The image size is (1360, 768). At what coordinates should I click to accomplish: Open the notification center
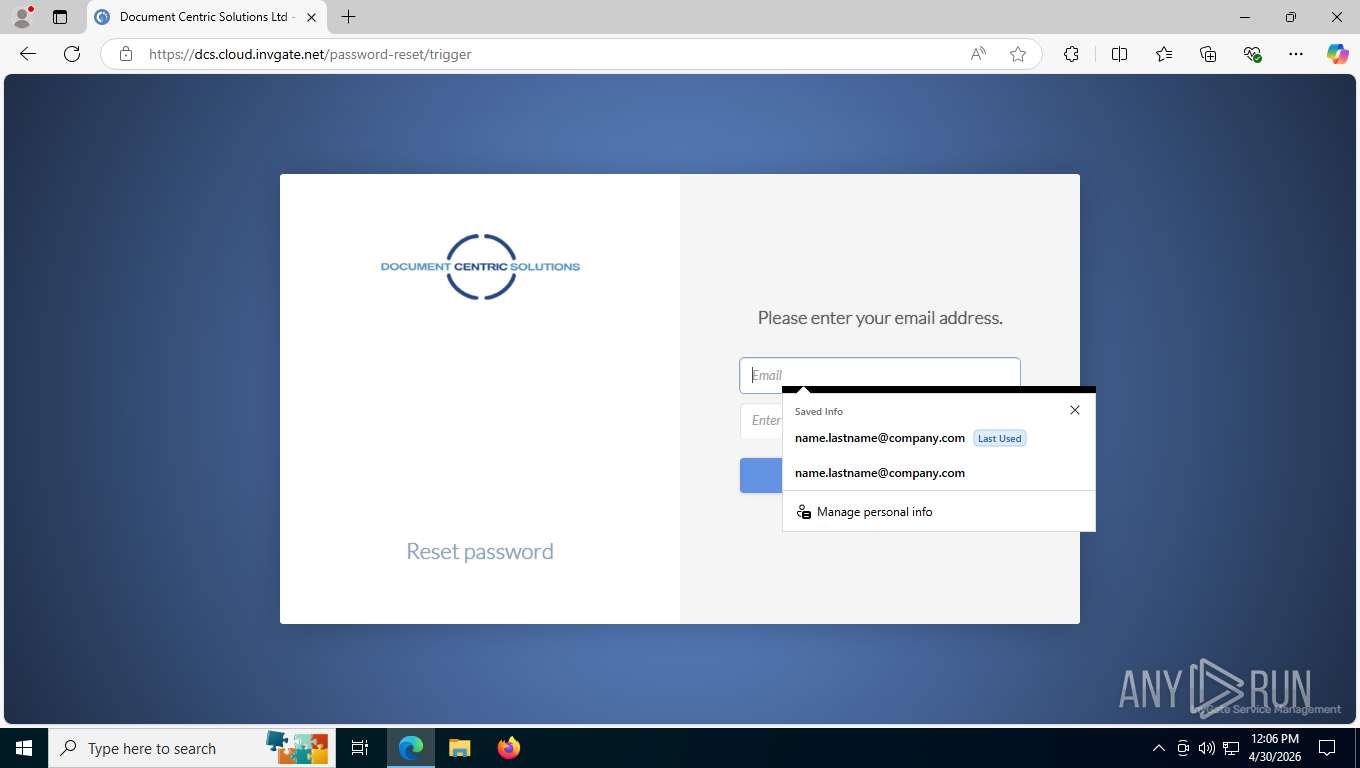1327,748
